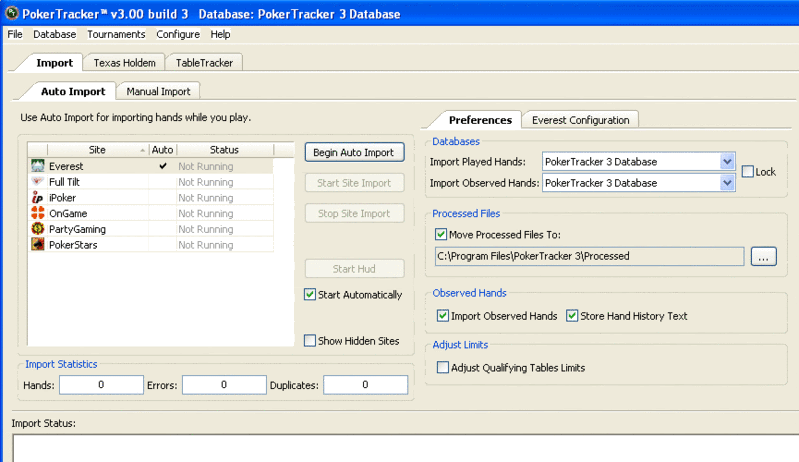Browse for processed files folder
This screenshot has height=462, width=799.
[x=763, y=257]
